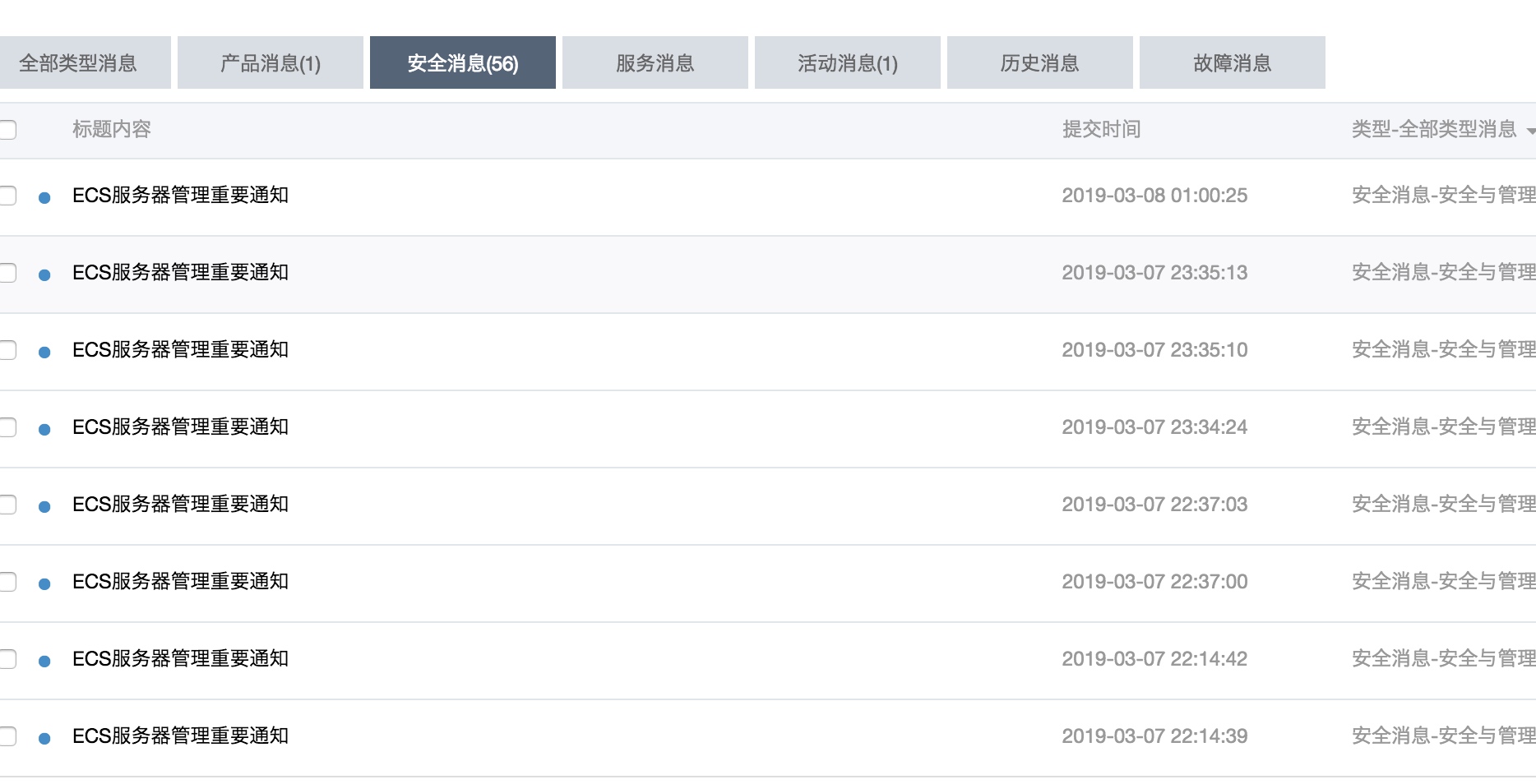Check the box for message dated 2019-03-07 22:37:00
This screenshot has width=1536, height=784.
click(7, 582)
